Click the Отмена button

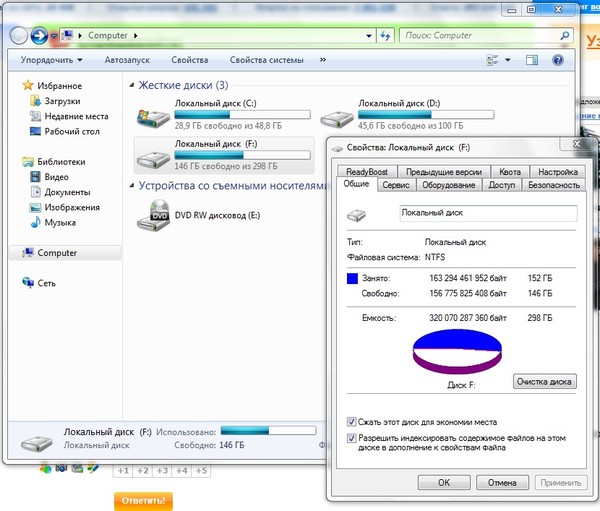(x=502, y=483)
